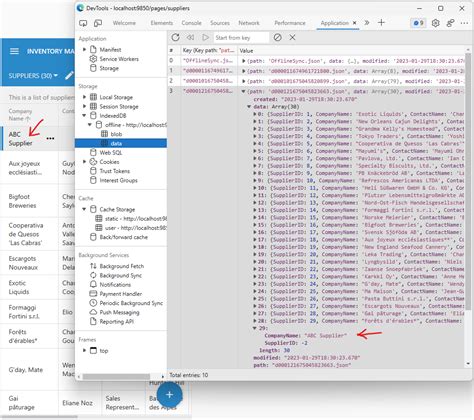Open Reporting API item

116,322
